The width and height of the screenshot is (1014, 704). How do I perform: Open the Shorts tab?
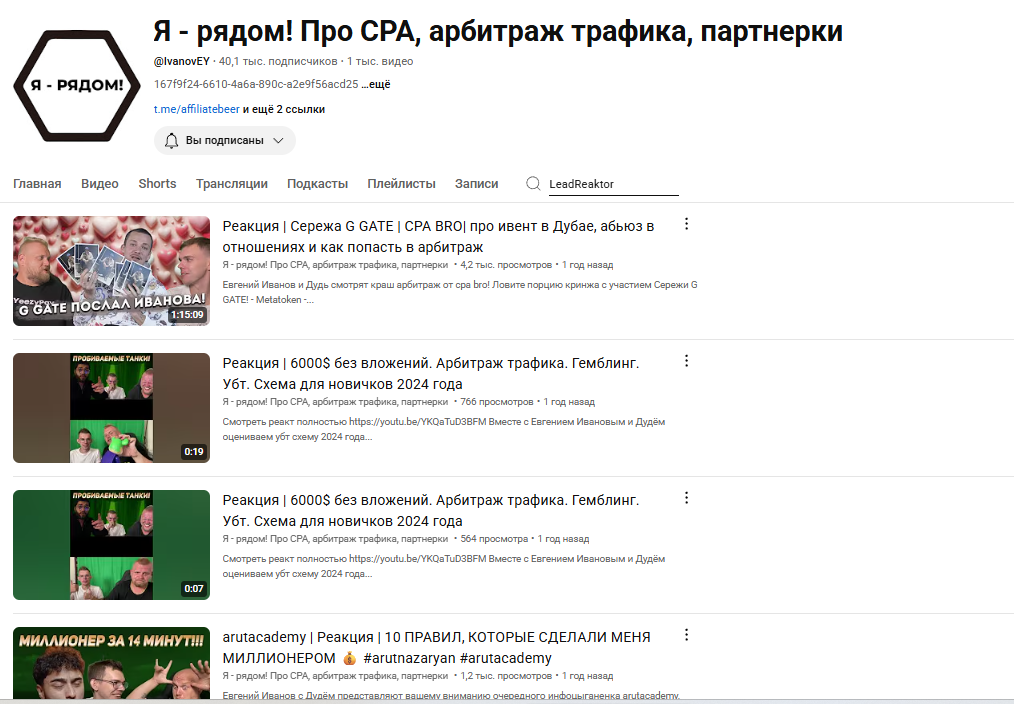[x=157, y=184]
